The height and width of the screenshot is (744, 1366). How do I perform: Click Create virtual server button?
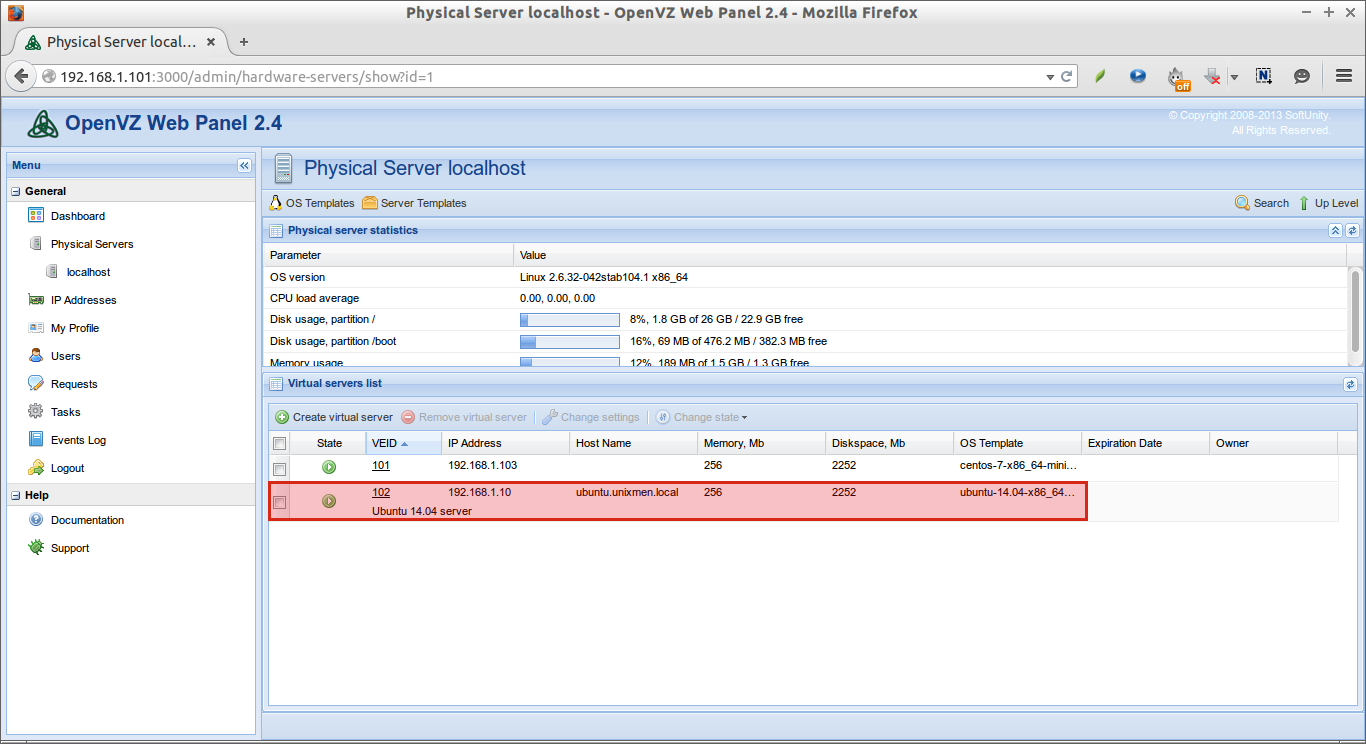coord(334,417)
